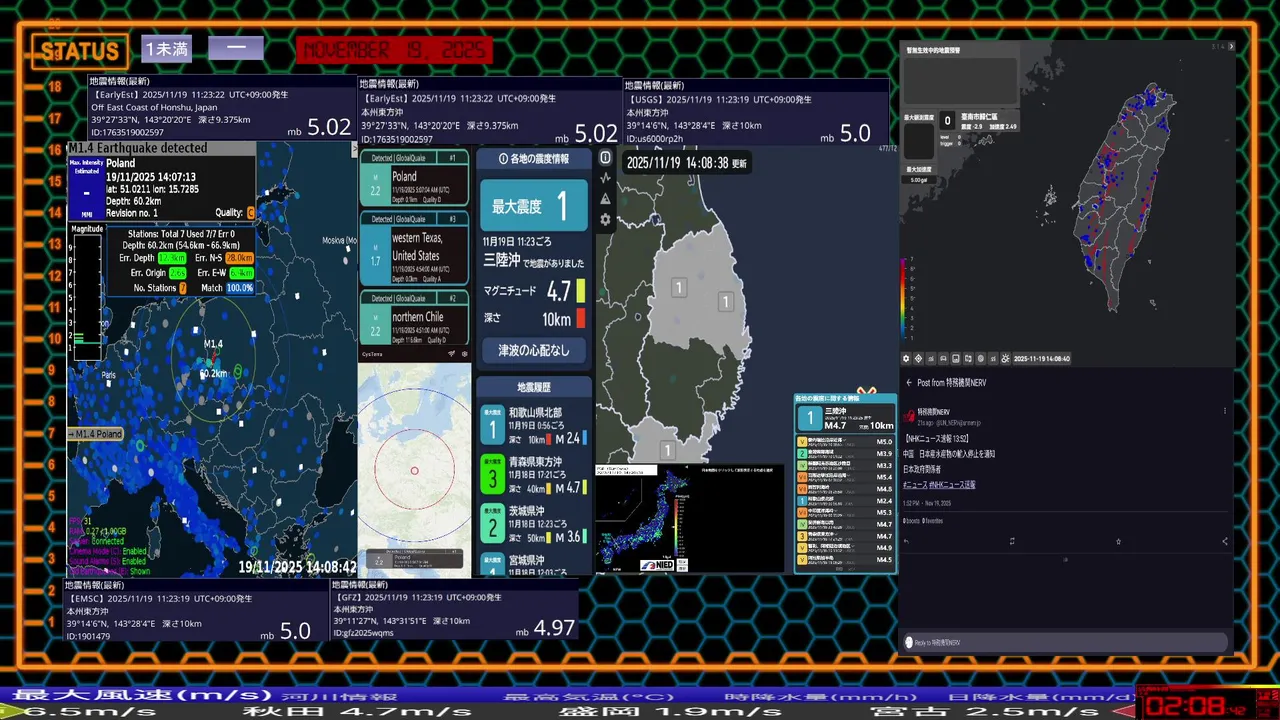Open gear settings icon in quake map sidebar
This screenshot has height=720, width=1280.
[x=605, y=219]
